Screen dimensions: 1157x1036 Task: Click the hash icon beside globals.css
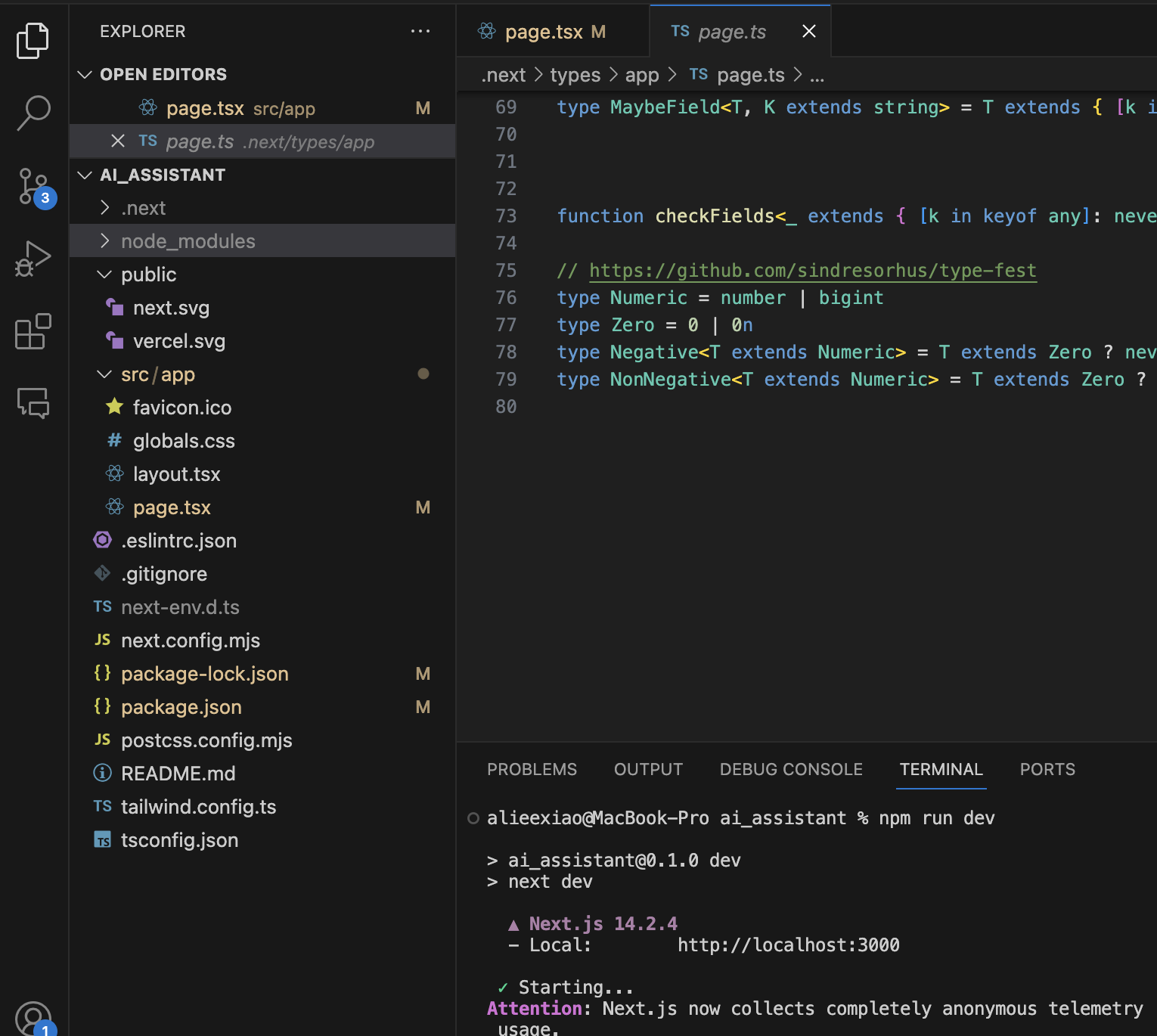pos(114,440)
